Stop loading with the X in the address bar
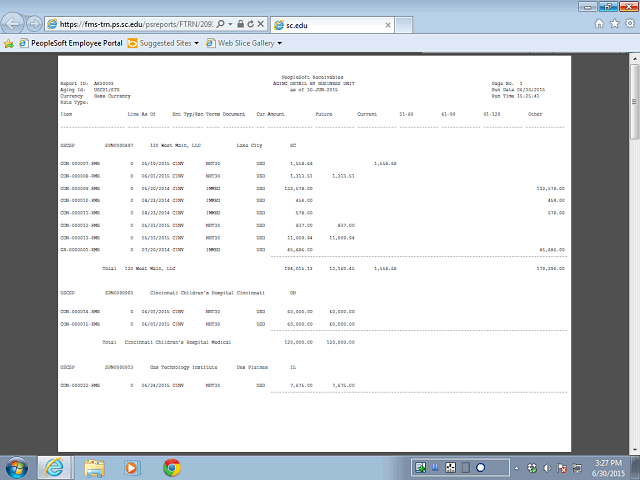The width and height of the screenshot is (640, 480). click(x=260, y=24)
